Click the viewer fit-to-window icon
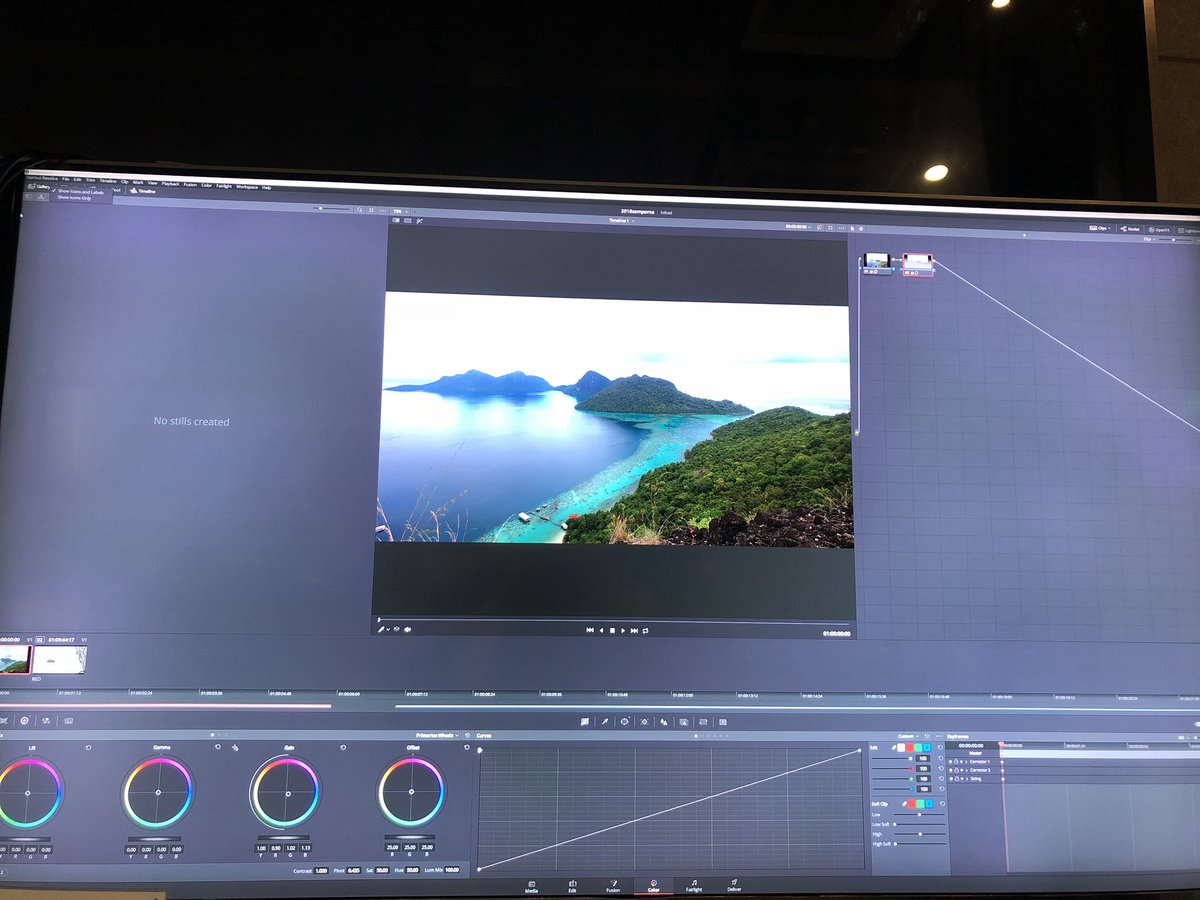 tap(371, 210)
